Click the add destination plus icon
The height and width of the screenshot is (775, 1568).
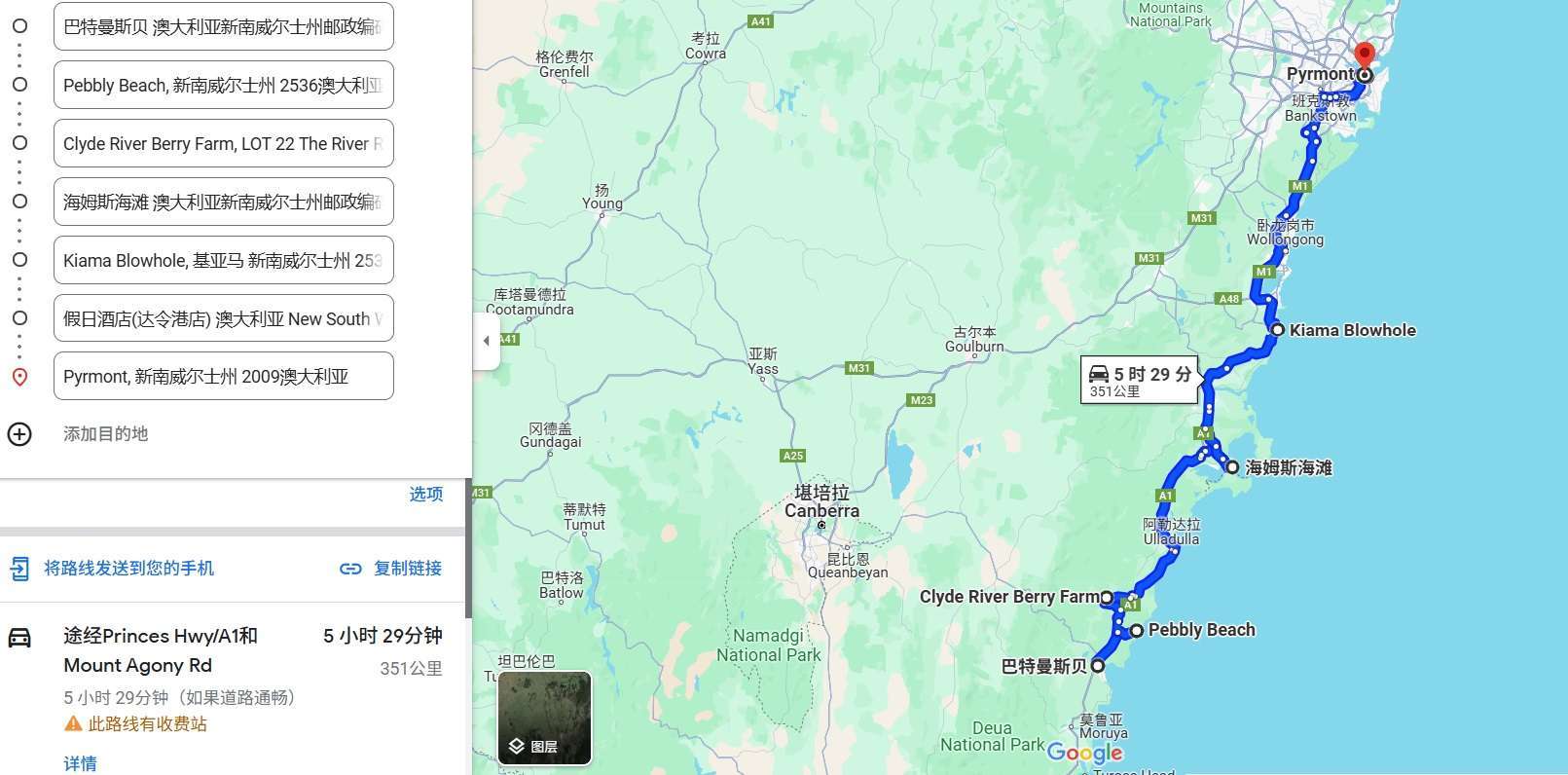pyautogui.click(x=19, y=434)
